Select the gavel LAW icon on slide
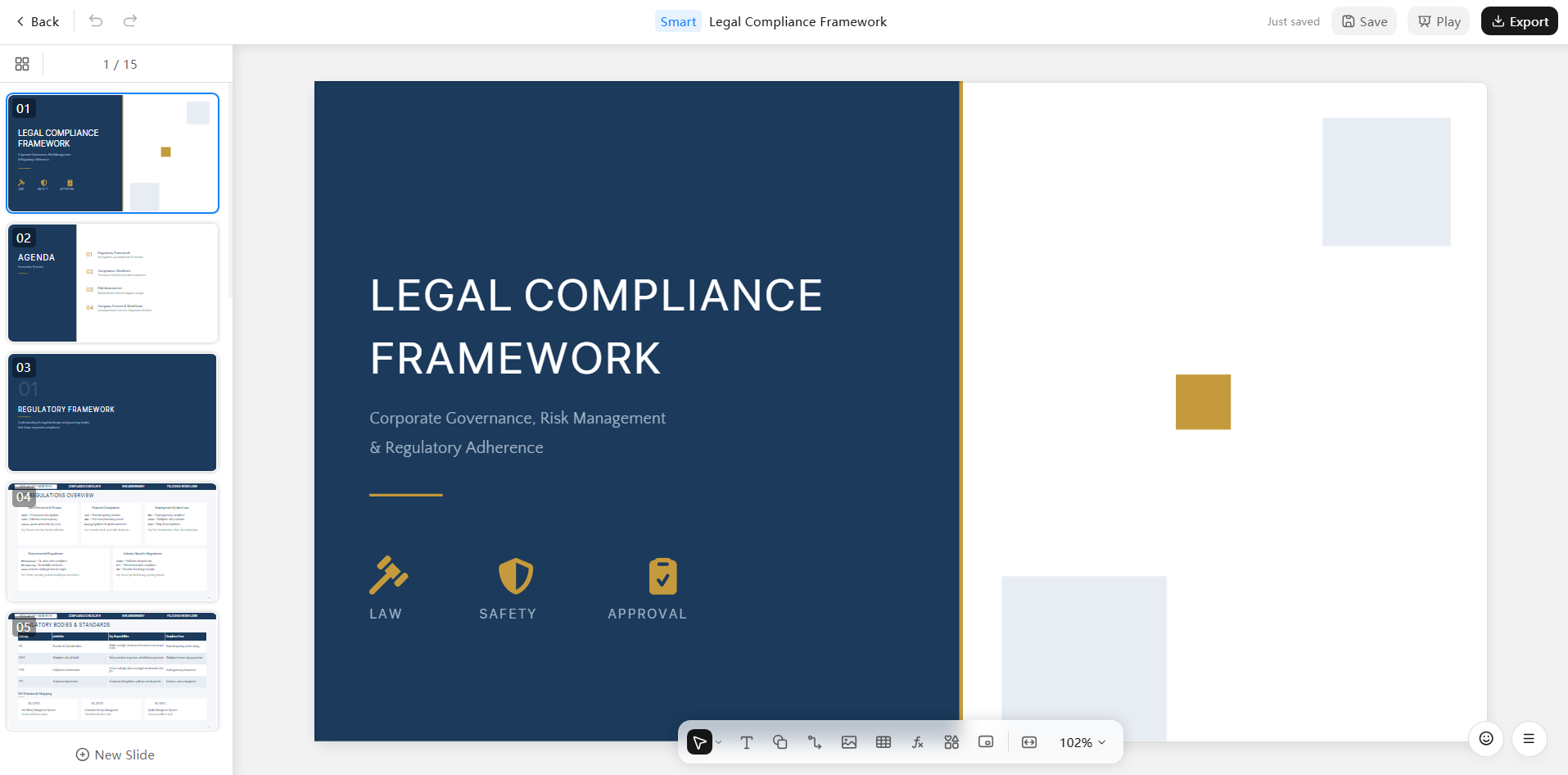 388,575
